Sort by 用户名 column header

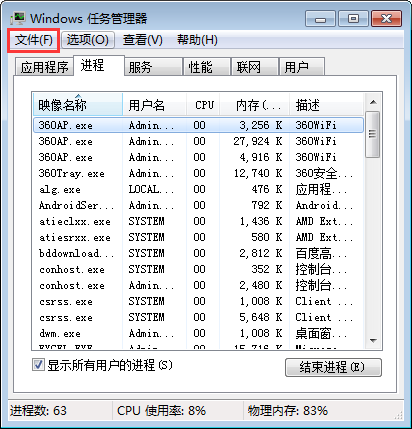click(154, 105)
